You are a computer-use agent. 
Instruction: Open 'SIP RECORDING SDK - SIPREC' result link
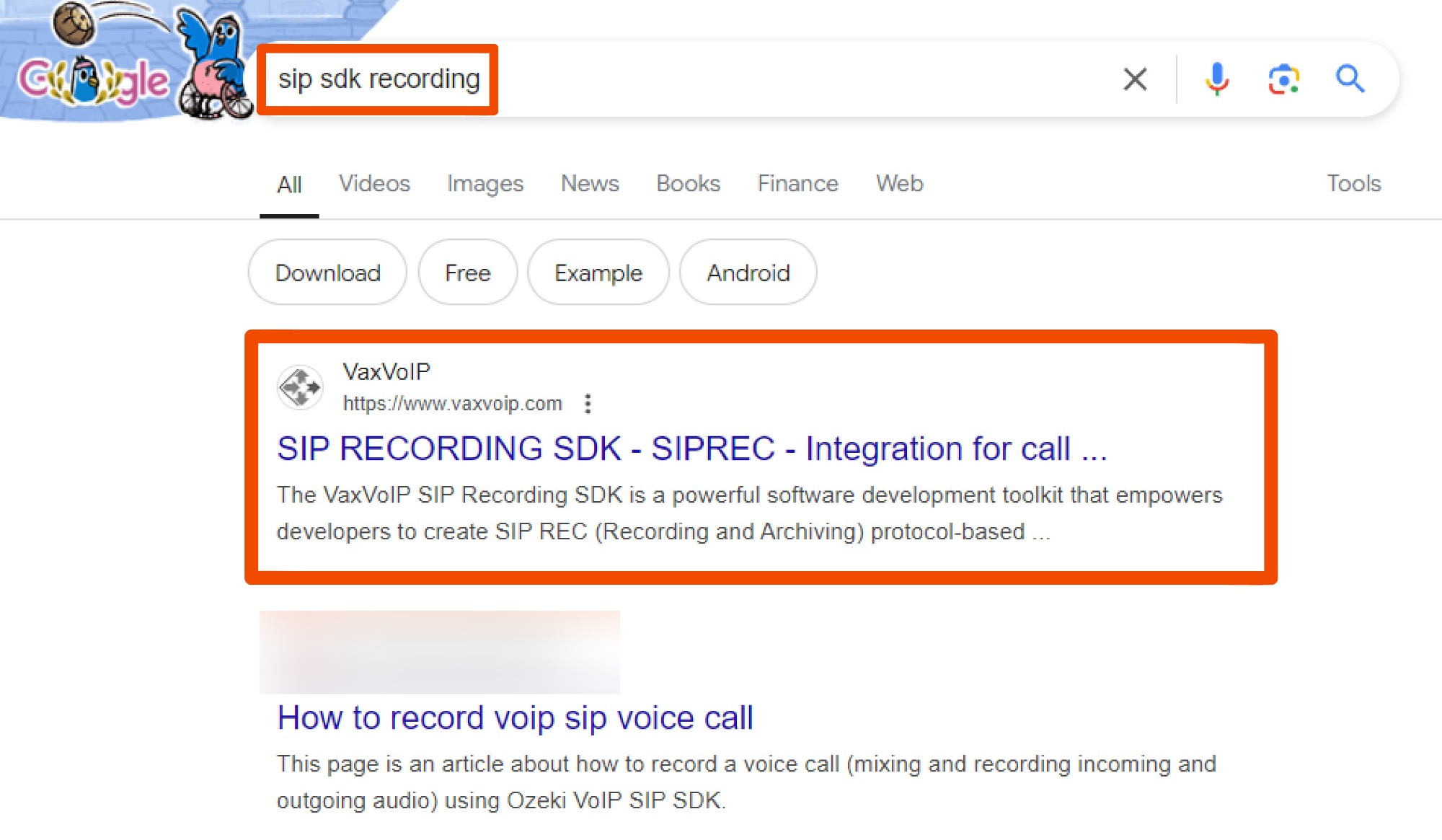[691, 448]
